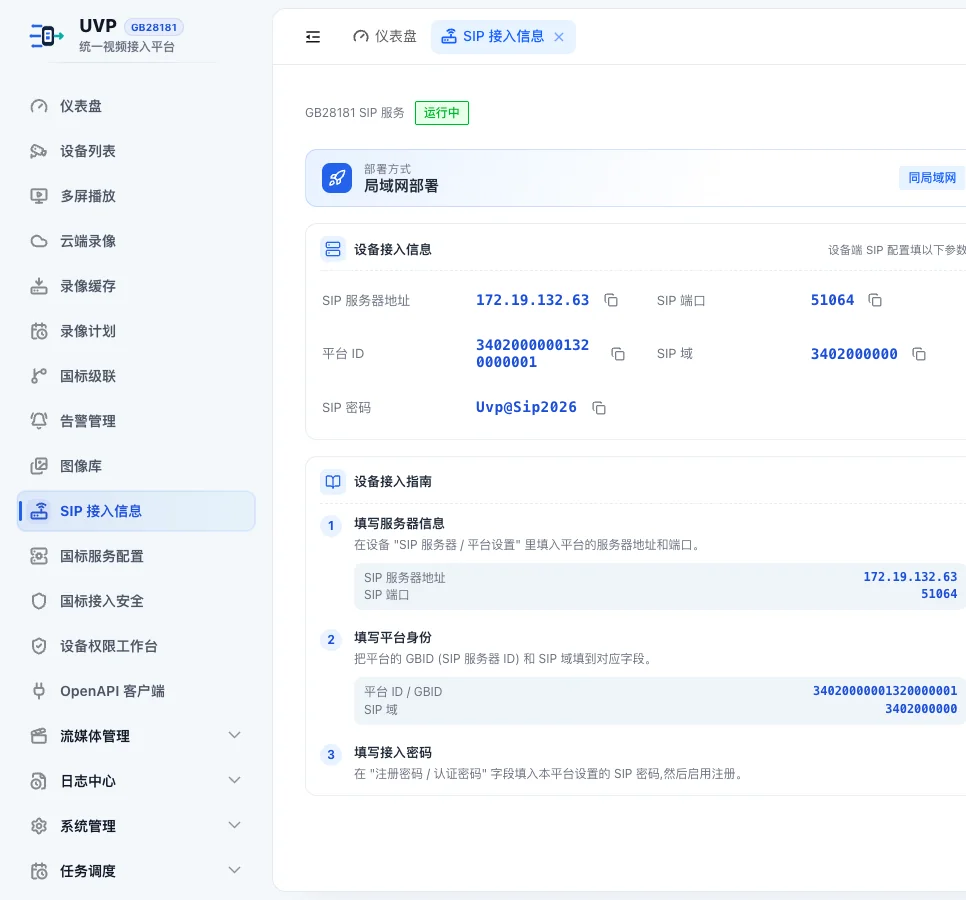Open 录像计划 menu item
The width and height of the screenshot is (966, 900).
[x=136, y=331]
